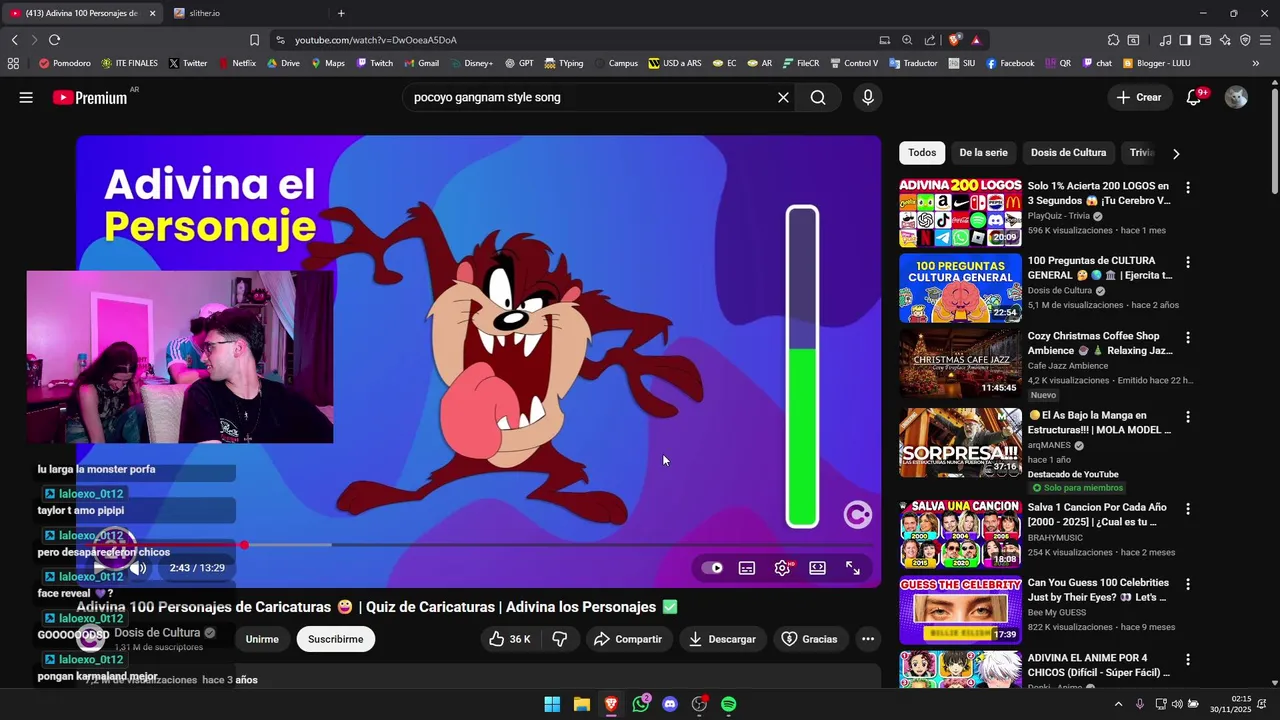Click the Unirme membership button
Viewport: 1280px width, 720px height.
(262, 639)
